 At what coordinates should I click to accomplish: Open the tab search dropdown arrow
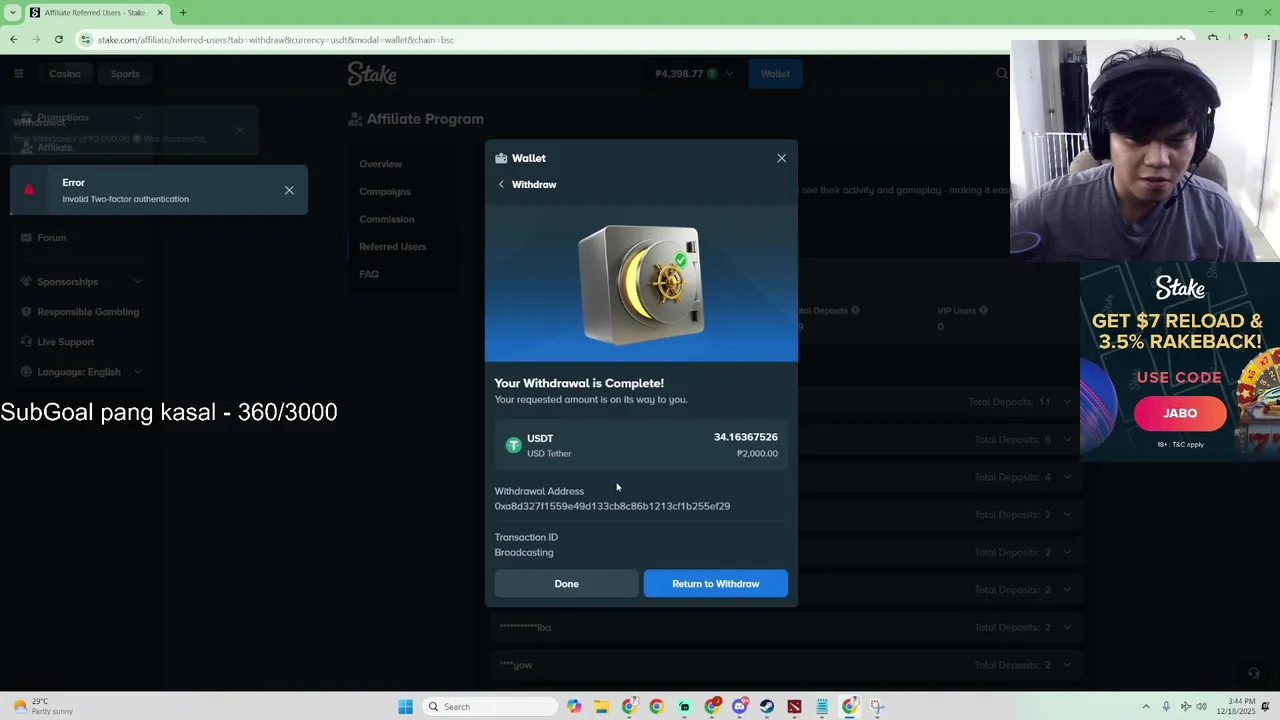click(13, 12)
